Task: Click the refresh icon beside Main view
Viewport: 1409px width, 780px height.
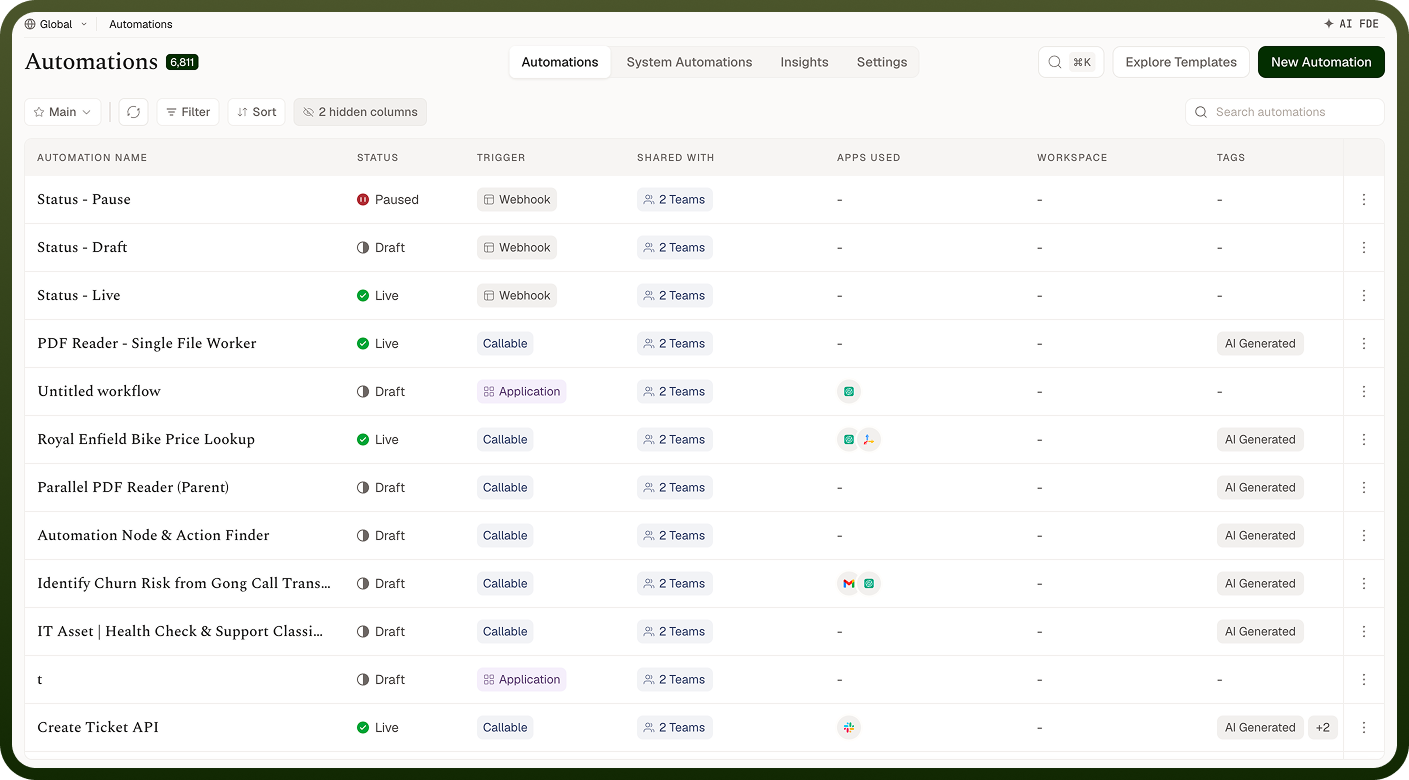Action: pos(134,112)
